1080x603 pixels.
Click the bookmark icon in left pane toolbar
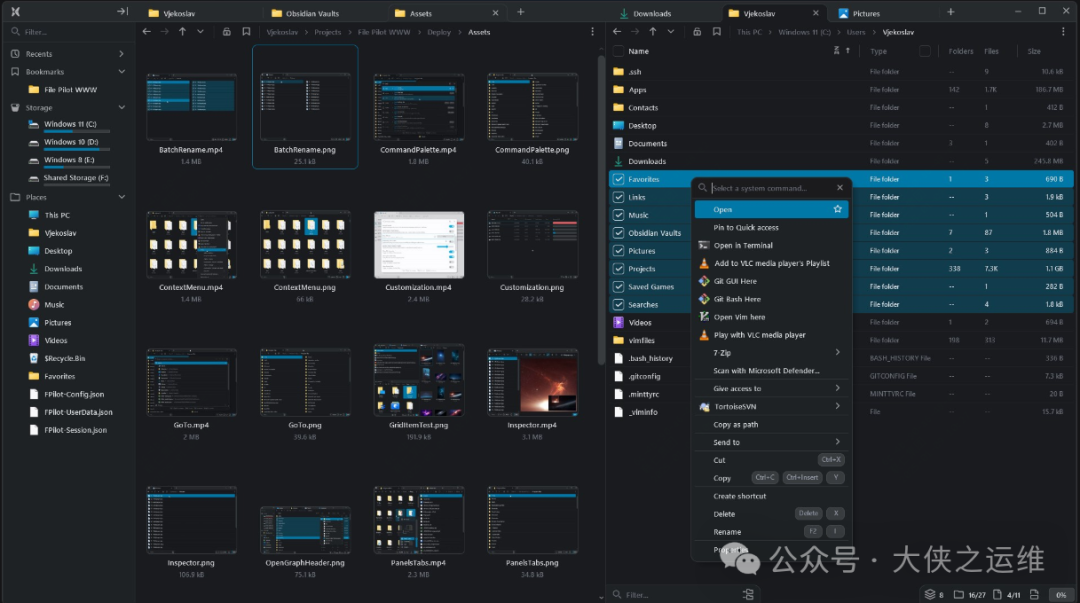click(x=246, y=32)
